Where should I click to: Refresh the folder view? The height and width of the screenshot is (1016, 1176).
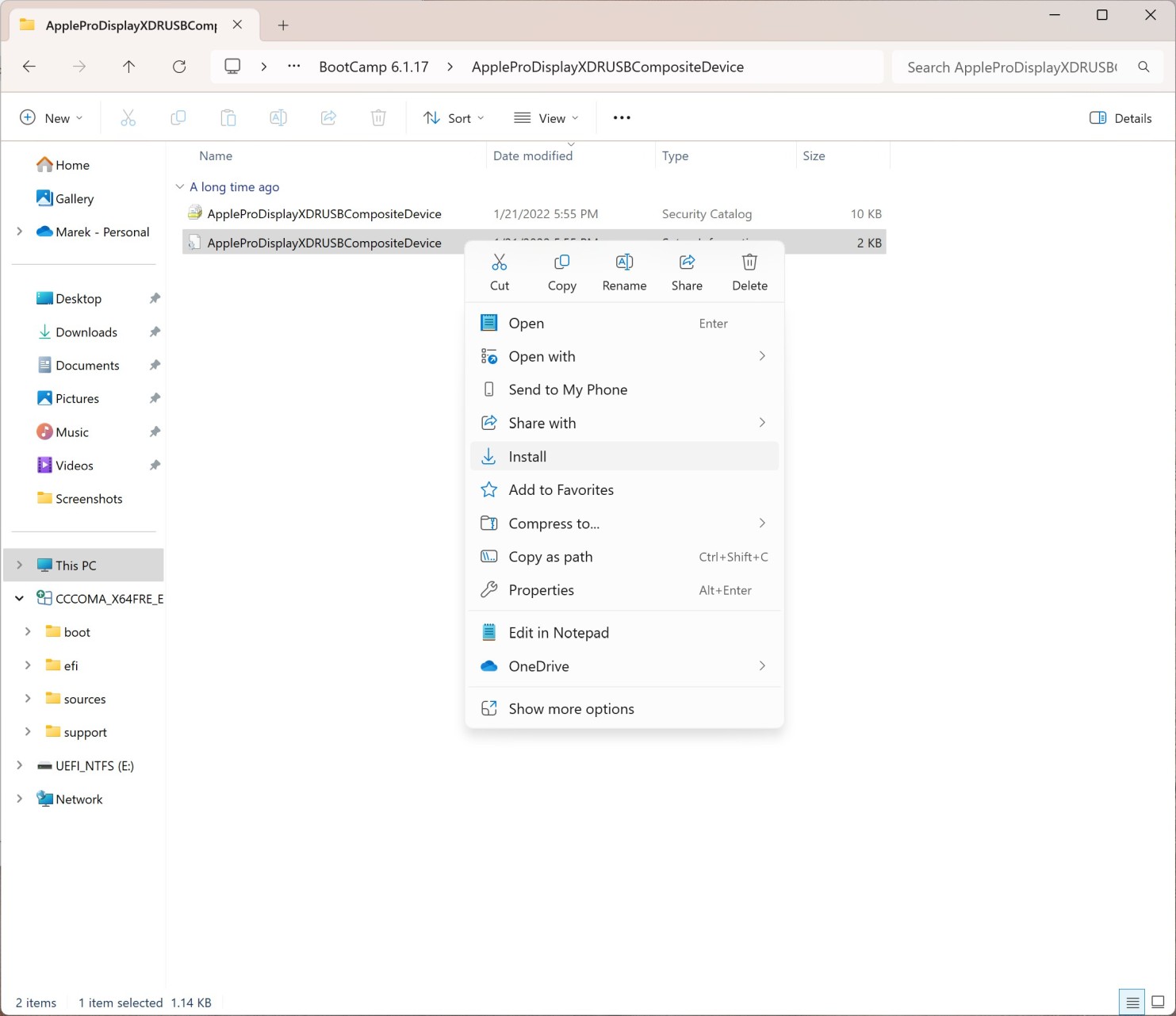[x=179, y=67]
